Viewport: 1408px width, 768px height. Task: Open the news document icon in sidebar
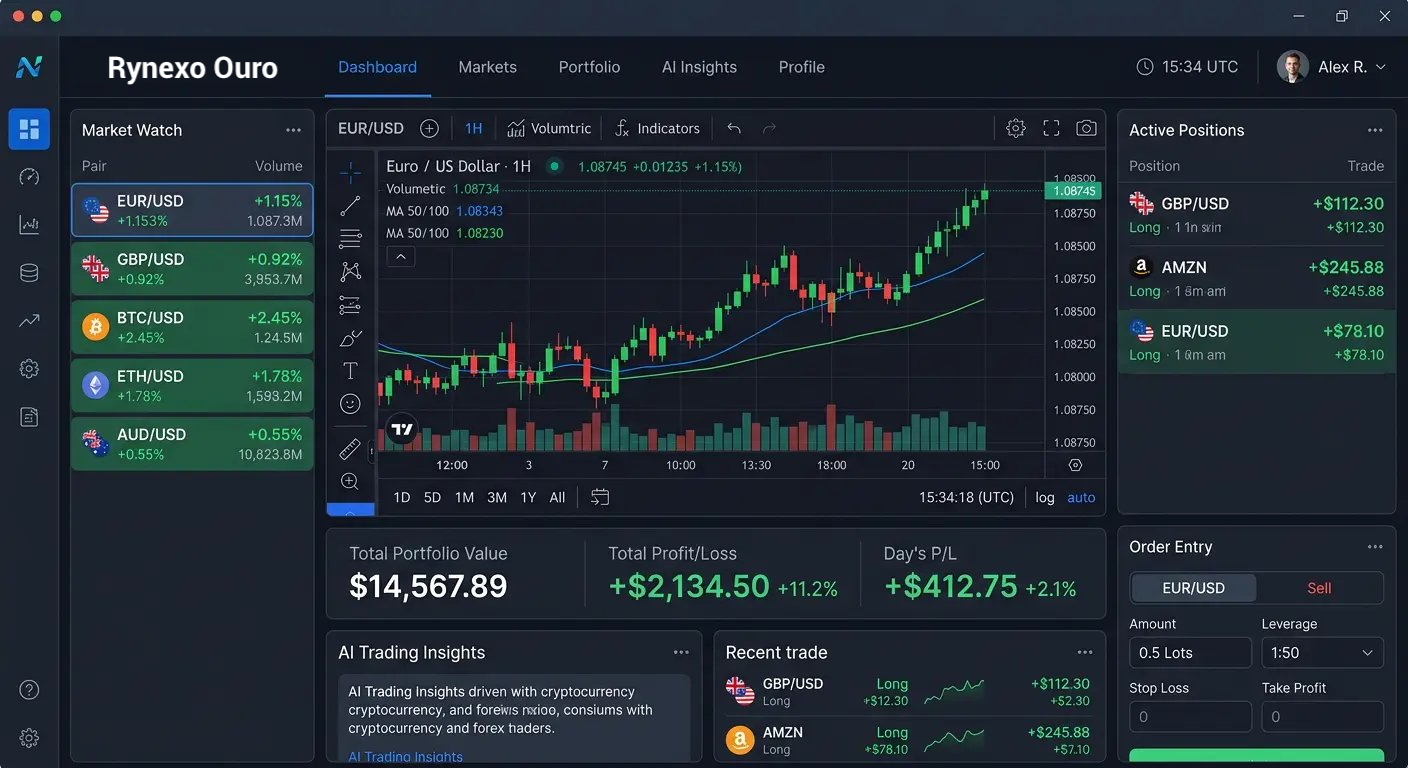pos(29,417)
